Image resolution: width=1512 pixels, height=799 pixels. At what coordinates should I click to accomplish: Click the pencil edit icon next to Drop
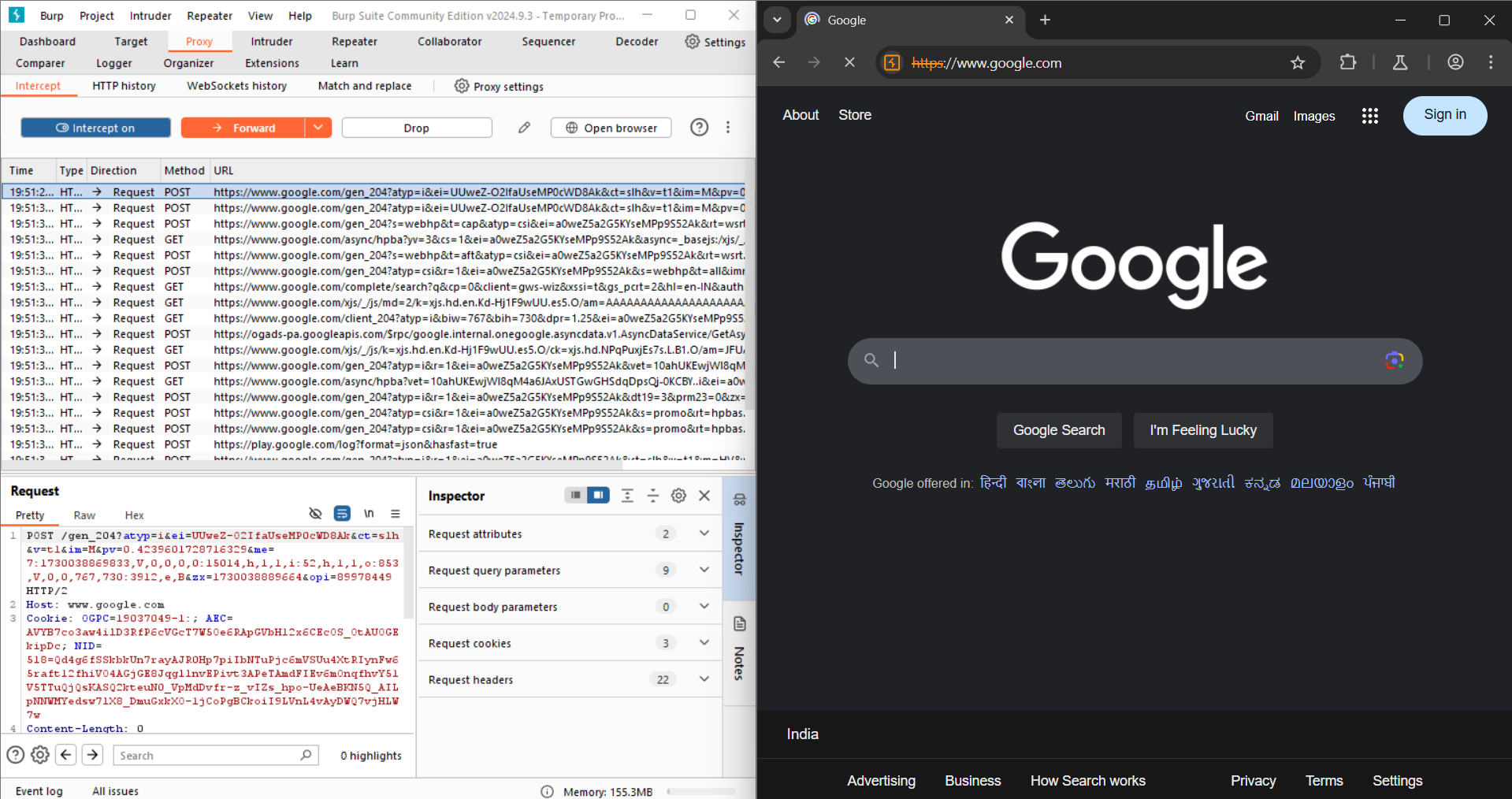click(x=523, y=127)
